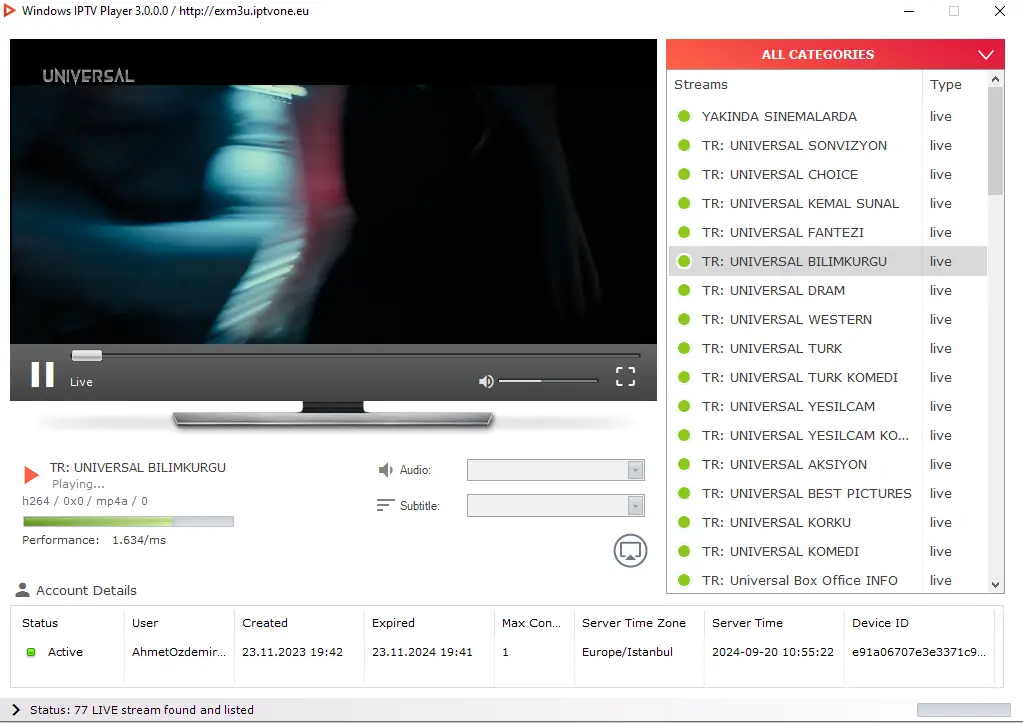Click green dot beside UNIVERSAL WESTERN
Viewport: 1023px width, 723px height.
pos(684,319)
